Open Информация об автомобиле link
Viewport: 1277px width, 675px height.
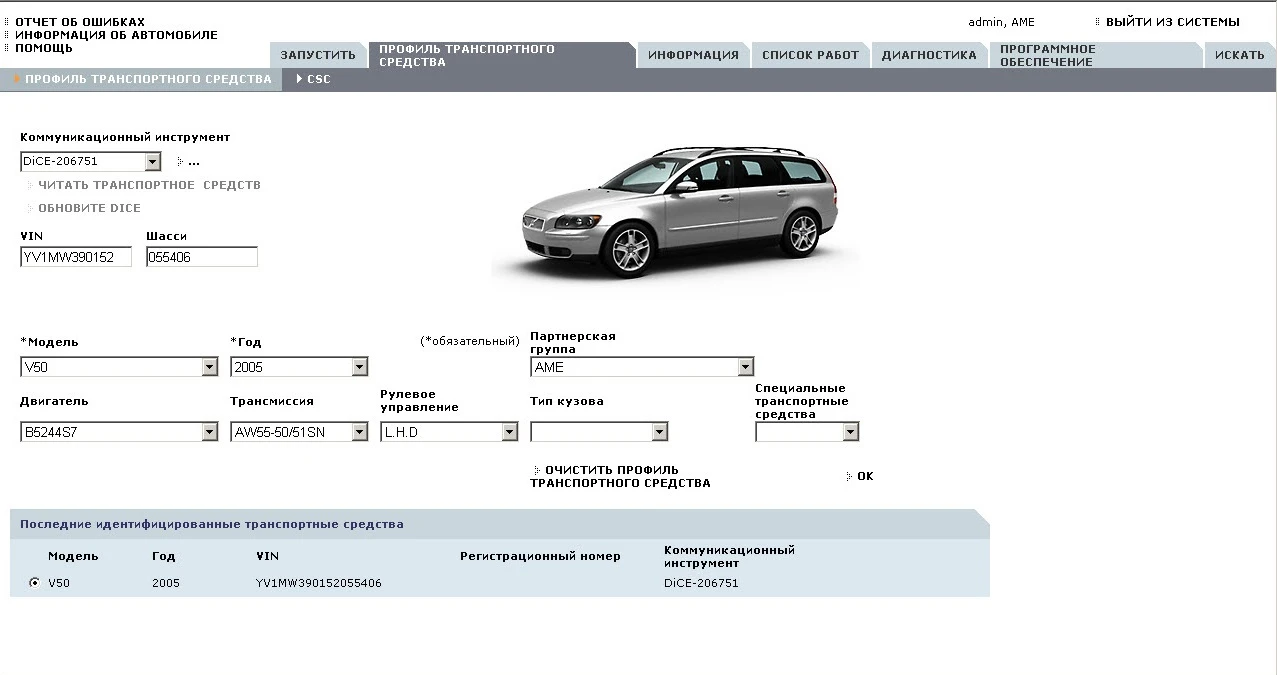click(116, 35)
